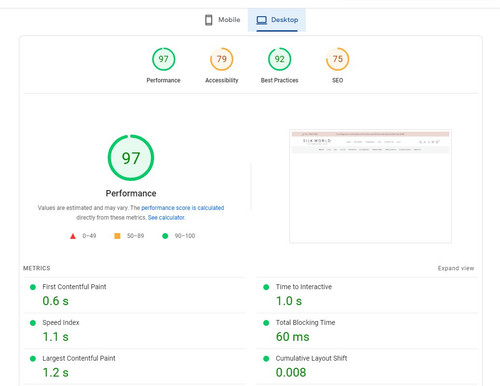500x386 pixels.
Task: Click the 0.008 value
Action: click(x=291, y=372)
